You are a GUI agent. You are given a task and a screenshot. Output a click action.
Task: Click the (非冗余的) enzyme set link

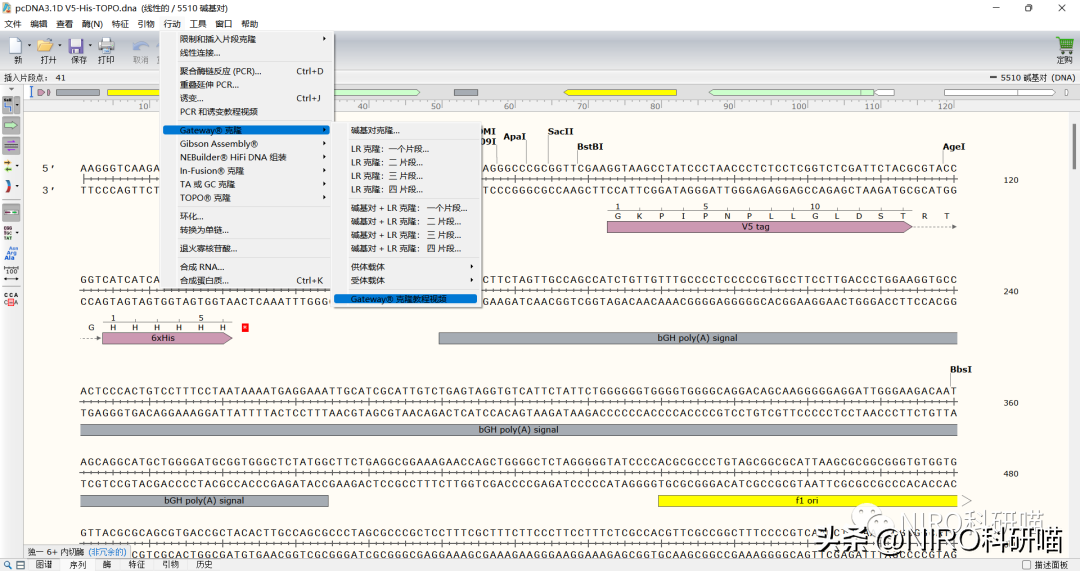click(x=107, y=552)
